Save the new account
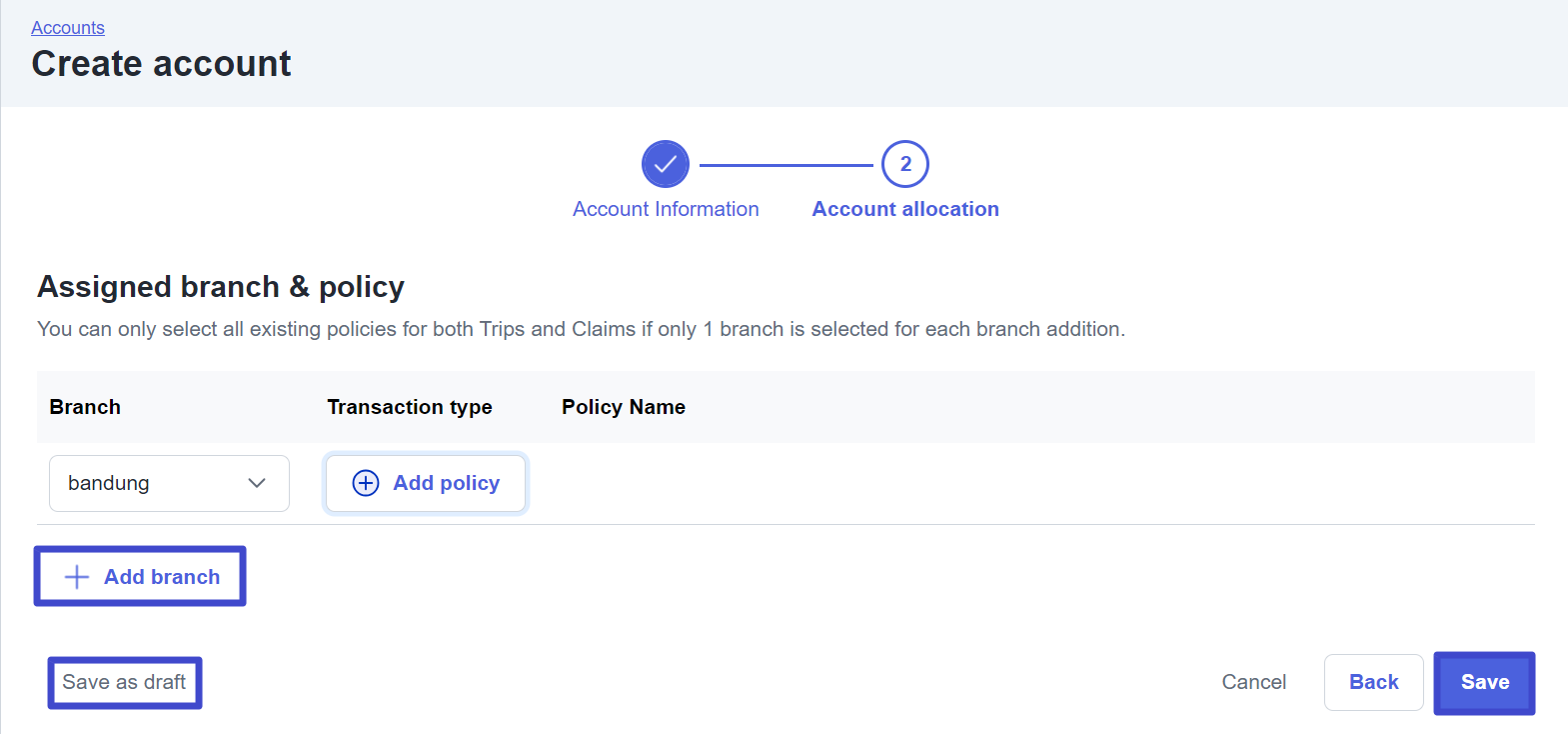Screen dimensions: 1568x734 (1484, 682)
